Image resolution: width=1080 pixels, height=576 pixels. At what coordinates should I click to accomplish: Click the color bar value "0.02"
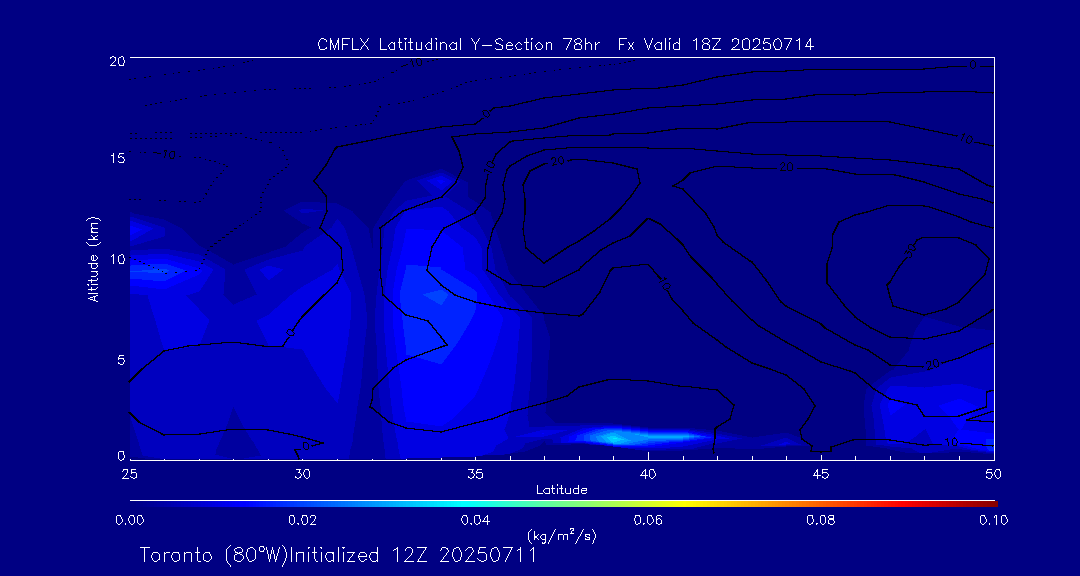click(x=302, y=520)
